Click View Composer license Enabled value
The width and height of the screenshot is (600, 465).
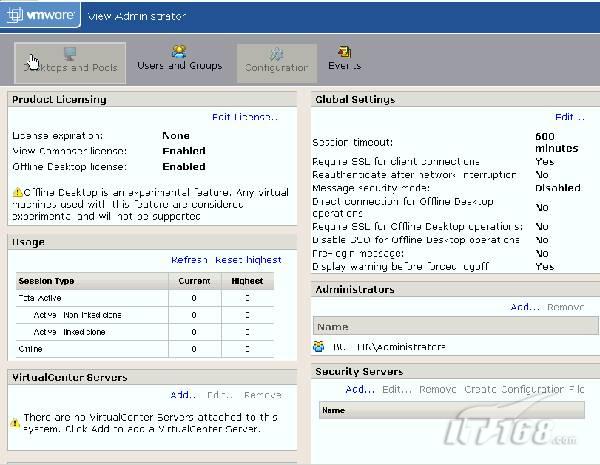(x=184, y=151)
